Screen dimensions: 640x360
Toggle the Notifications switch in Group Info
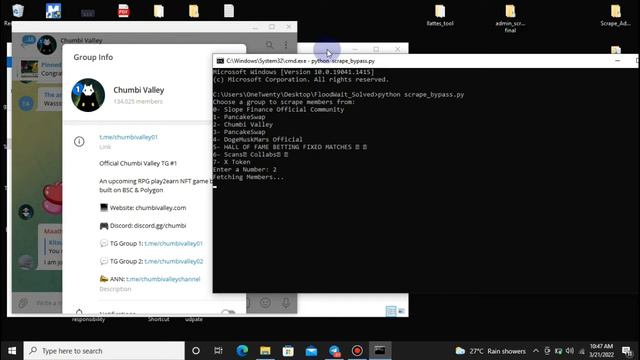[x=228, y=312]
